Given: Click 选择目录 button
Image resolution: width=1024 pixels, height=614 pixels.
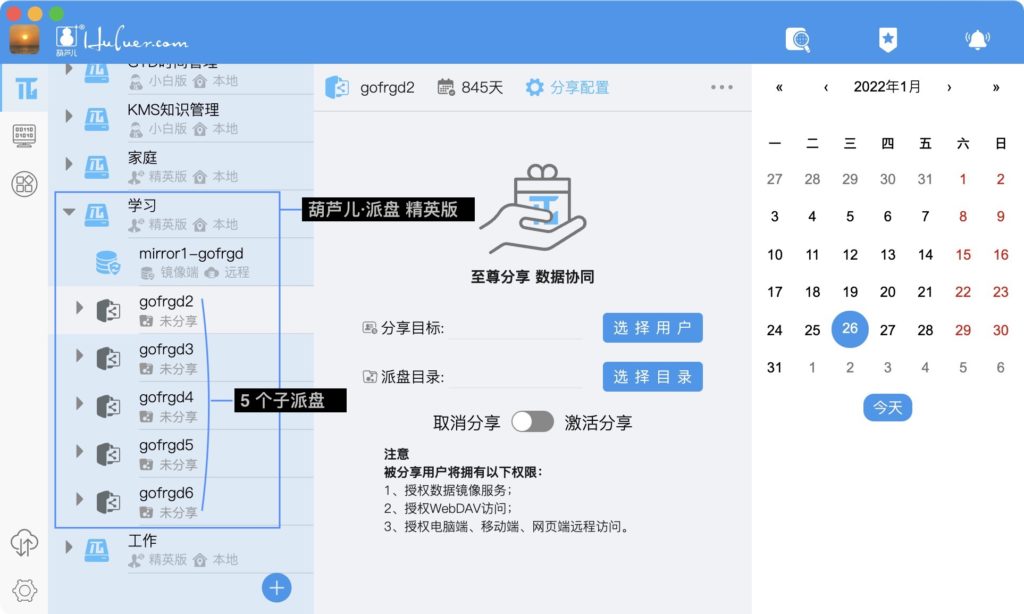Looking at the screenshot, I should (x=652, y=377).
